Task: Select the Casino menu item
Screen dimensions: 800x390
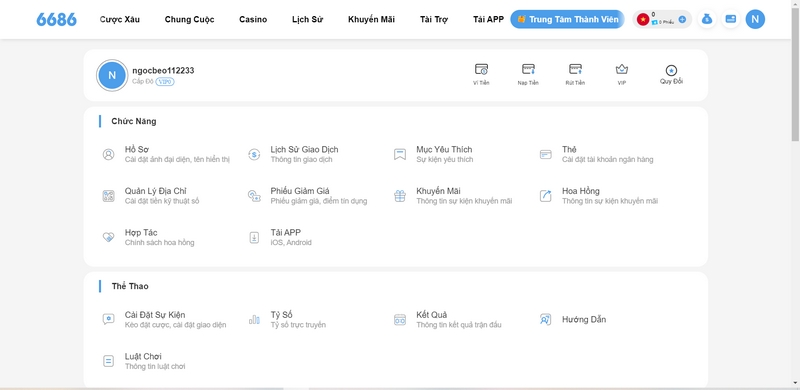Action: tap(253, 19)
